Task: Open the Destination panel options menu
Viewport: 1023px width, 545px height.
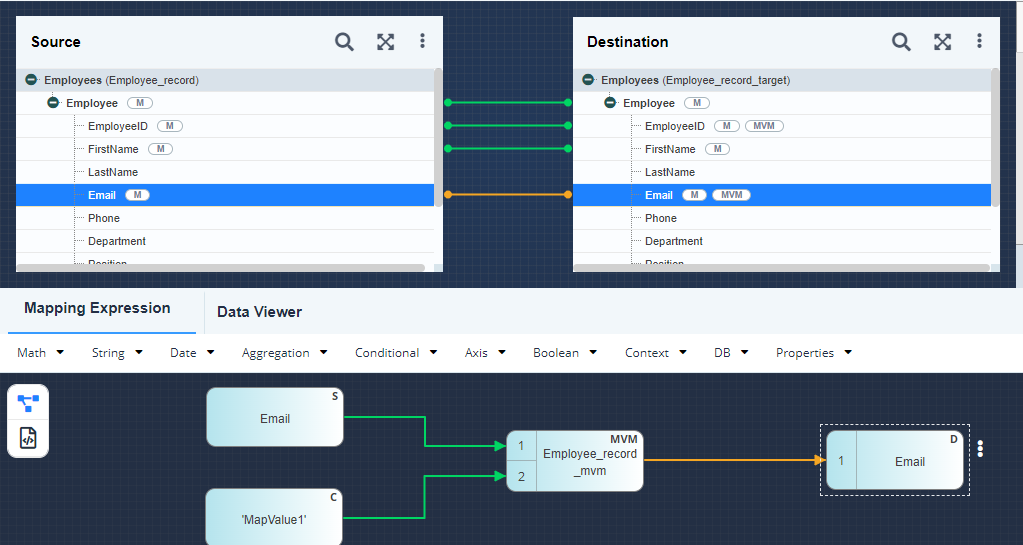Action: click(x=979, y=41)
